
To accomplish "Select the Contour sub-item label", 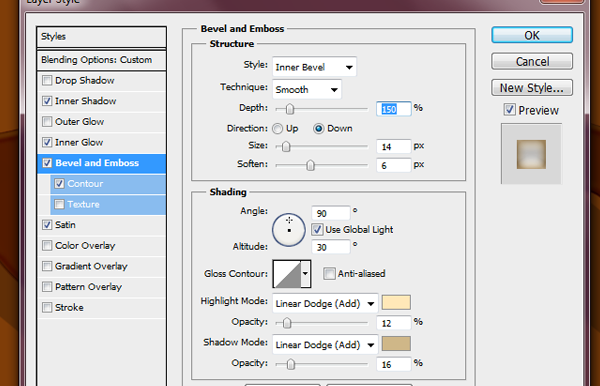I will (x=85, y=184).
